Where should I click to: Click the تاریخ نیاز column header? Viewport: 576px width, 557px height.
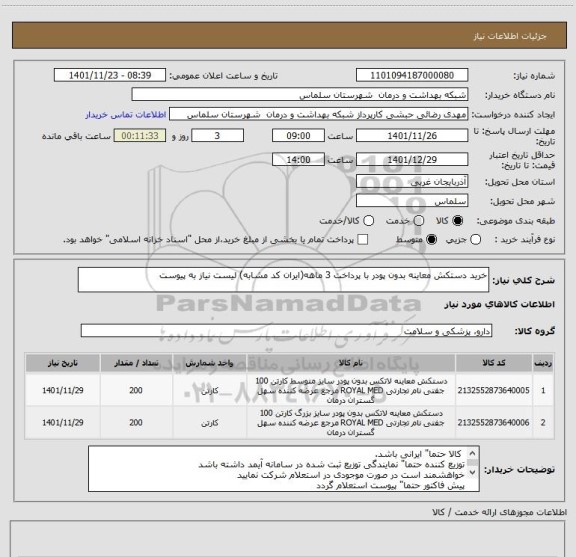[62, 363]
